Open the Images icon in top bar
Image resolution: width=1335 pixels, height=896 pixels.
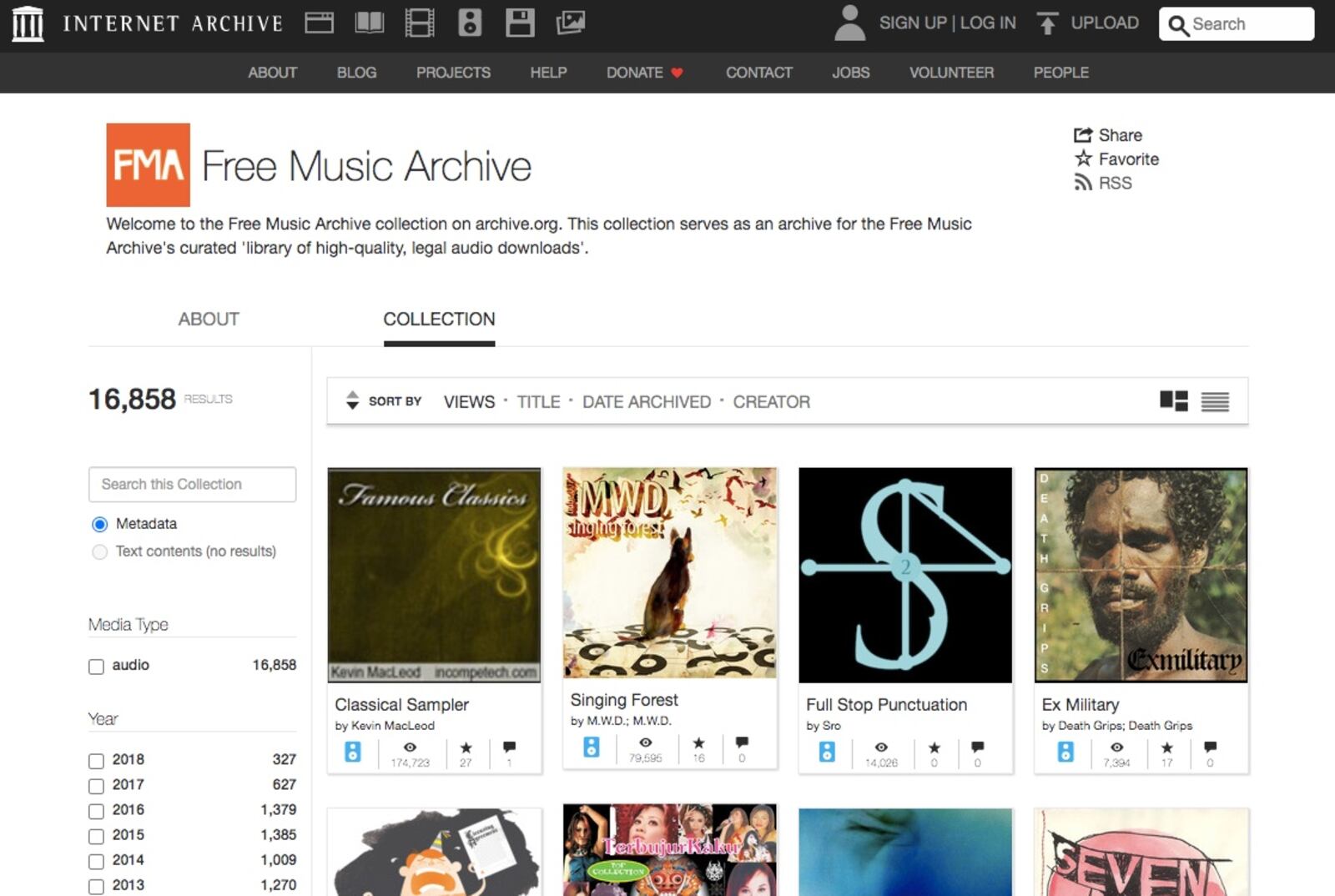pyautogui.click(x=571, y=23)
